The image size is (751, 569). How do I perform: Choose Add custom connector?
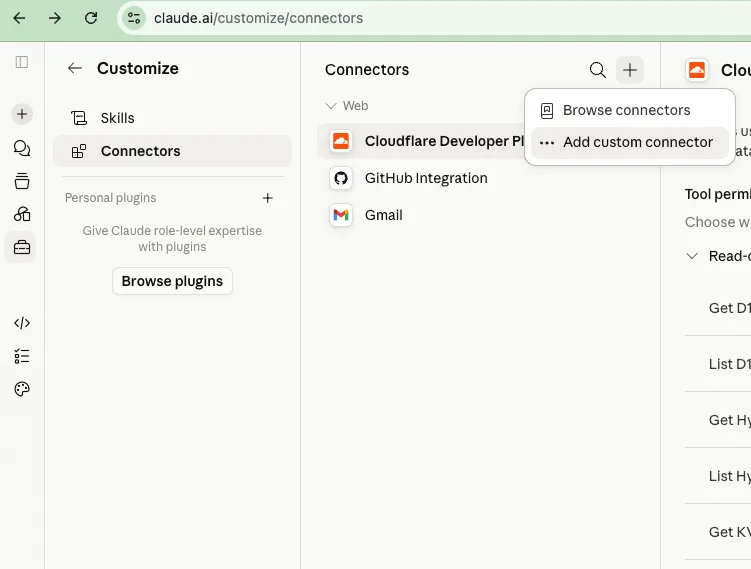tap(630, 142)
